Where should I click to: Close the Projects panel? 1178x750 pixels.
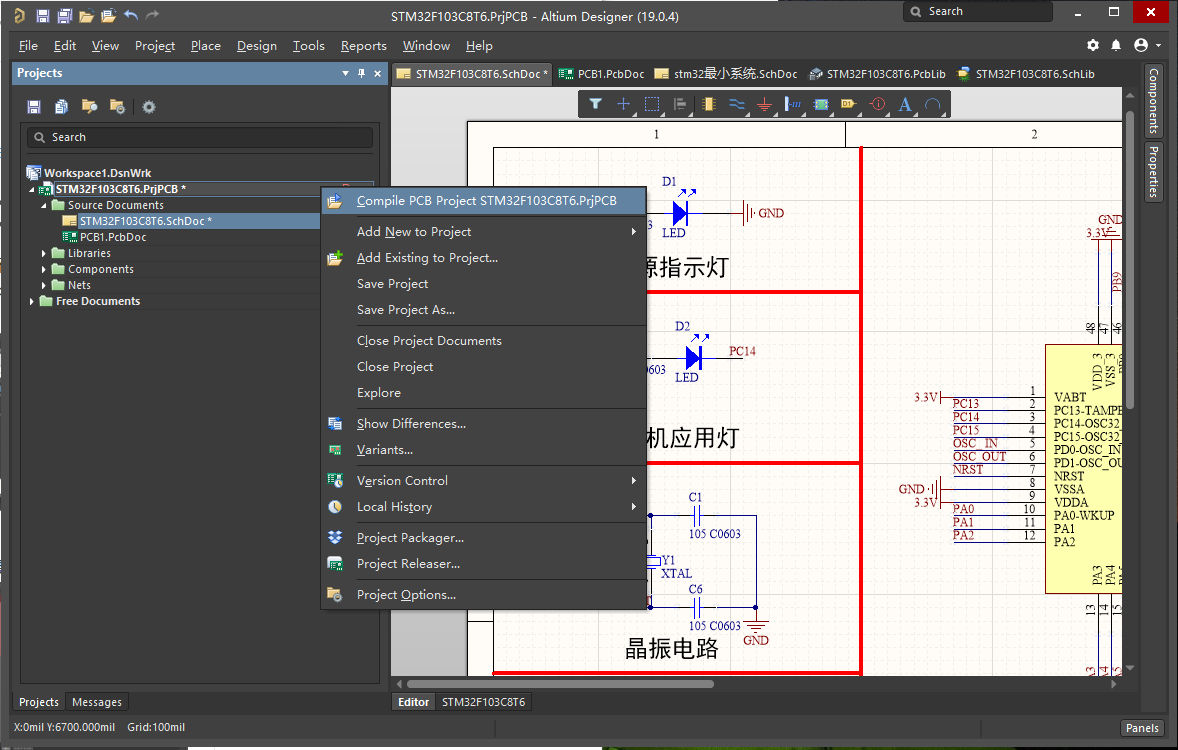tap(377, 73)
